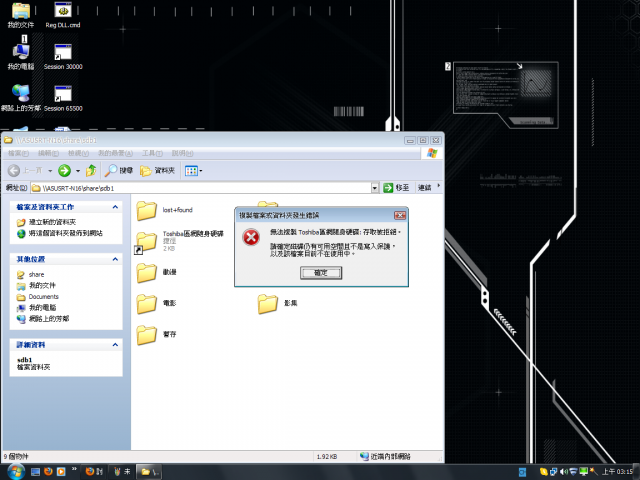640x480 pixels.
Task: Switch to the Firefox taskbar button
Action: (x=94, y=472)
